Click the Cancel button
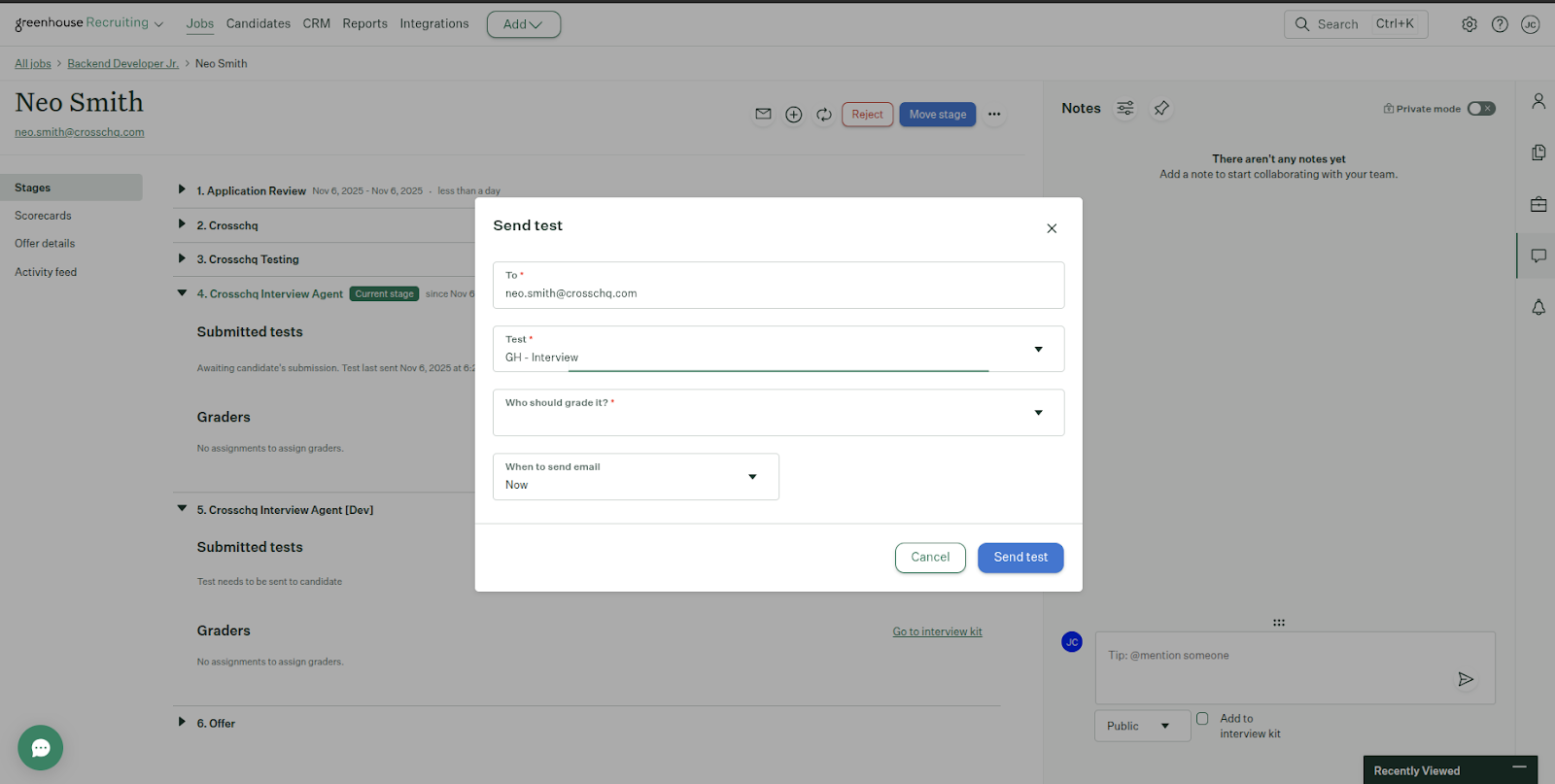The image size is (1555, 784). click(x=929, y=558)
